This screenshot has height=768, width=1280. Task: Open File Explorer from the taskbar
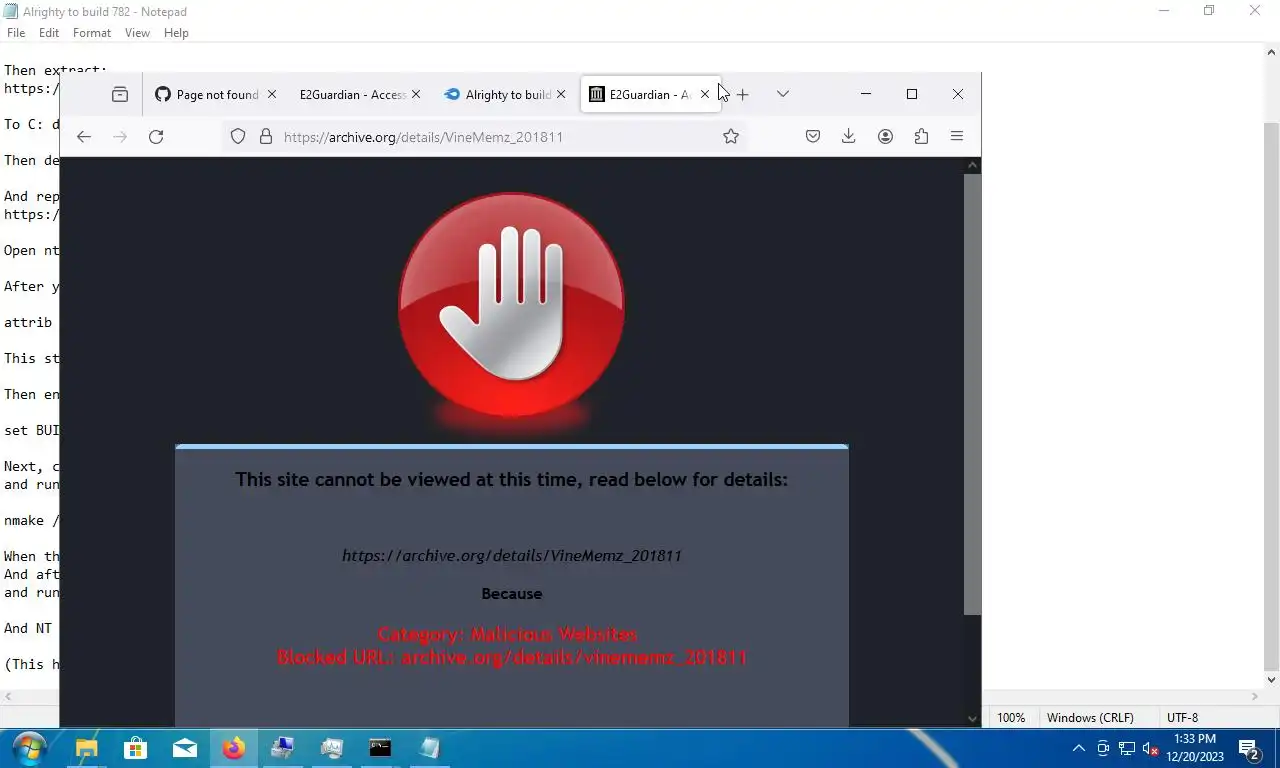87,748
